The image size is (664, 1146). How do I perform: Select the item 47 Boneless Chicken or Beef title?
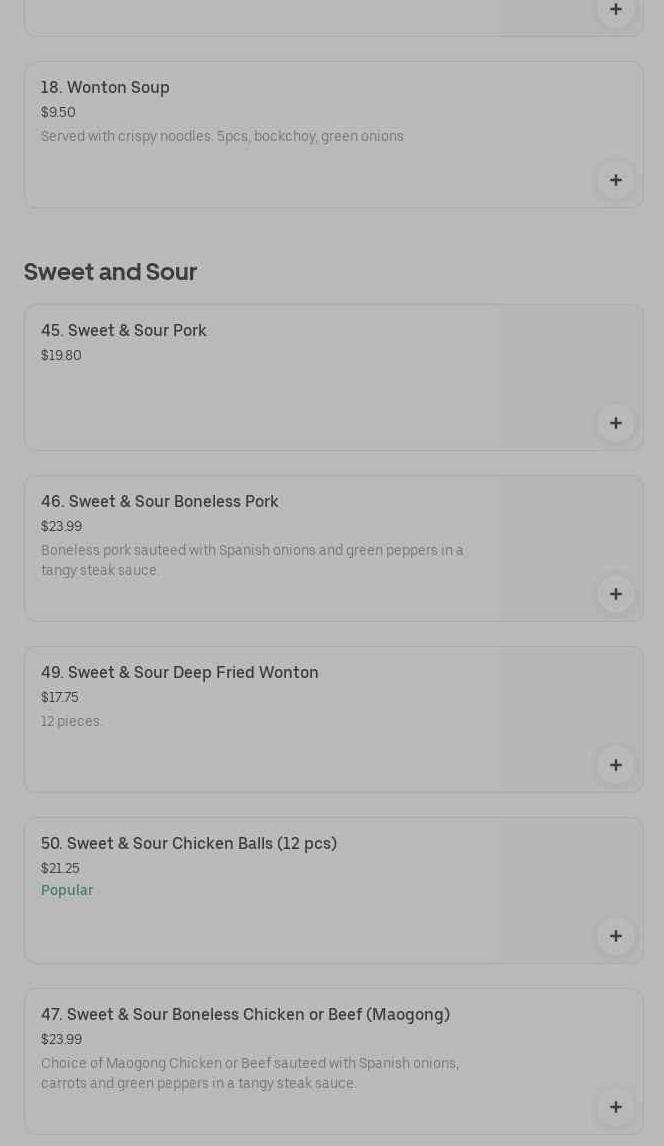click(245, 1015)
